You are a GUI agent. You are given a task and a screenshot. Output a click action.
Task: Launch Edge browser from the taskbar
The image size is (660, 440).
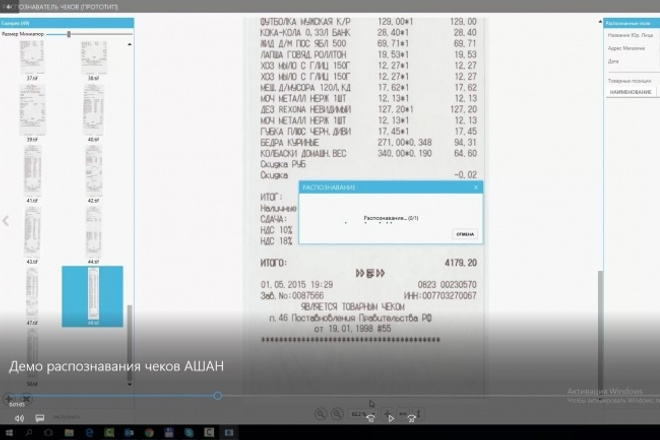(89, 432)
